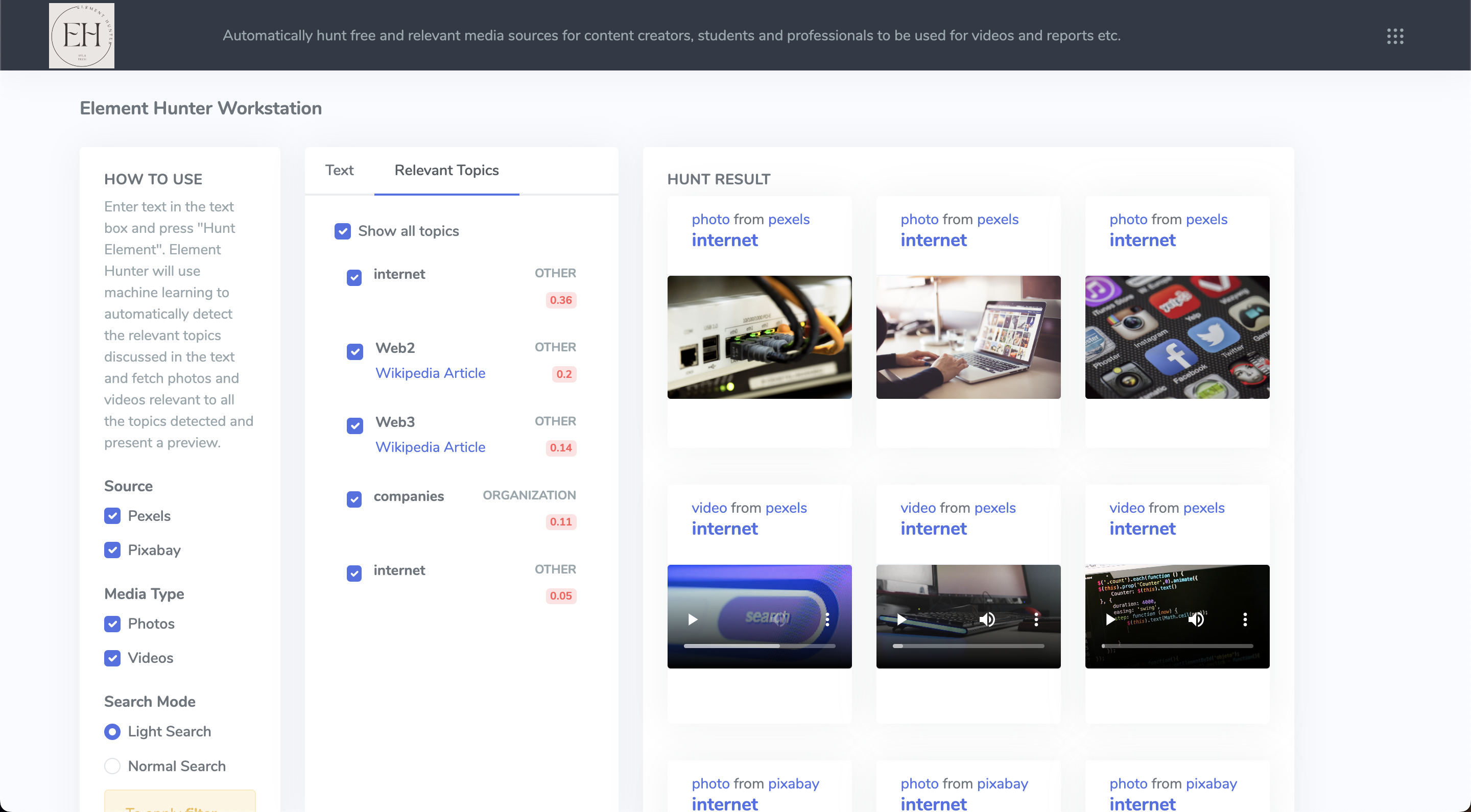Open more options on search bar video
This screenshot has width=1471, height=812.
pyautogui.click(x=827, y=619)
